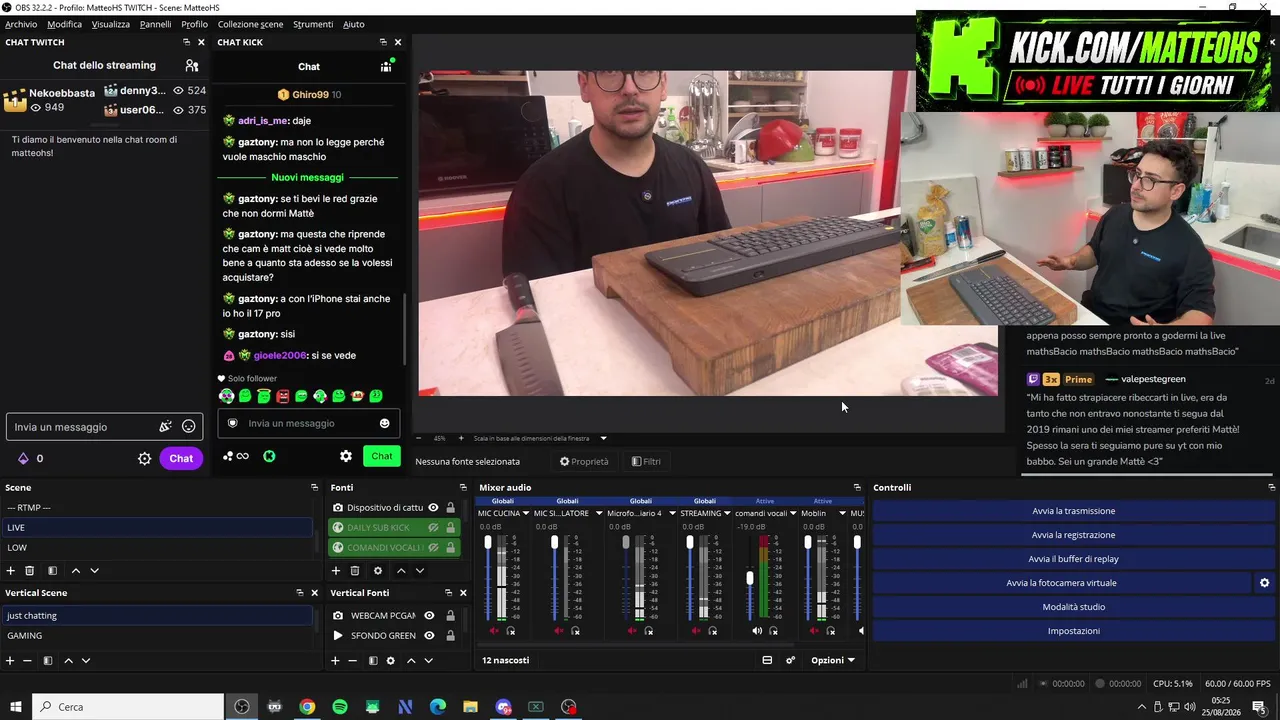The image size is (1280, 720).
Task: Open scene filters in Scene panel
Action: [x=52, y=570]
